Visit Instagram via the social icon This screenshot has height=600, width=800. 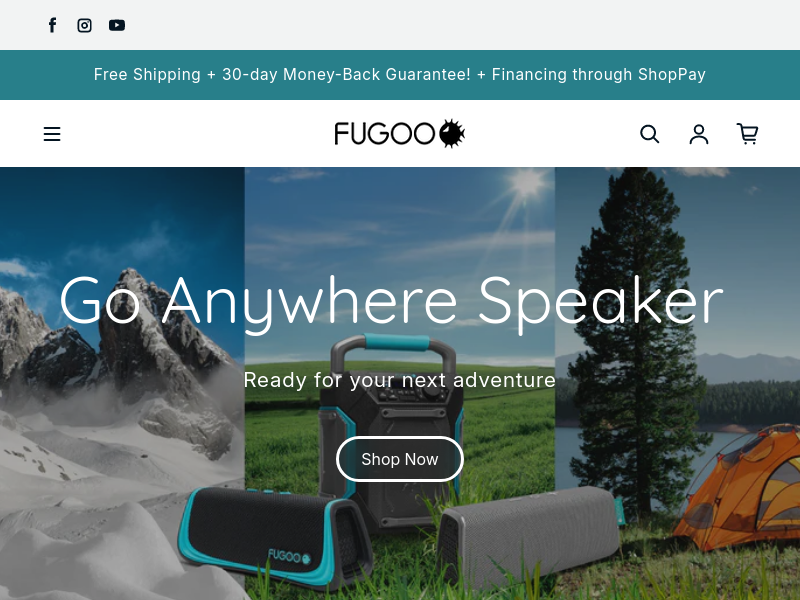coord(85,25)
